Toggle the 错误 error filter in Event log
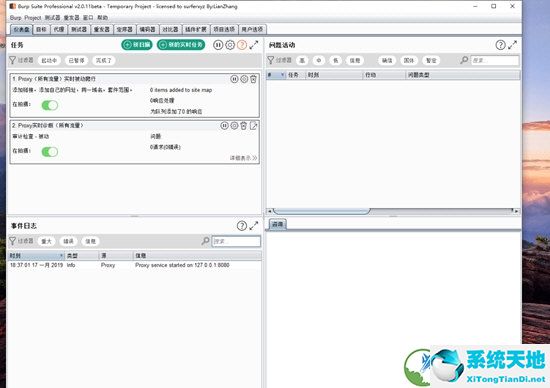Screen dimensions: 550x388 click(x=68, y=241)
